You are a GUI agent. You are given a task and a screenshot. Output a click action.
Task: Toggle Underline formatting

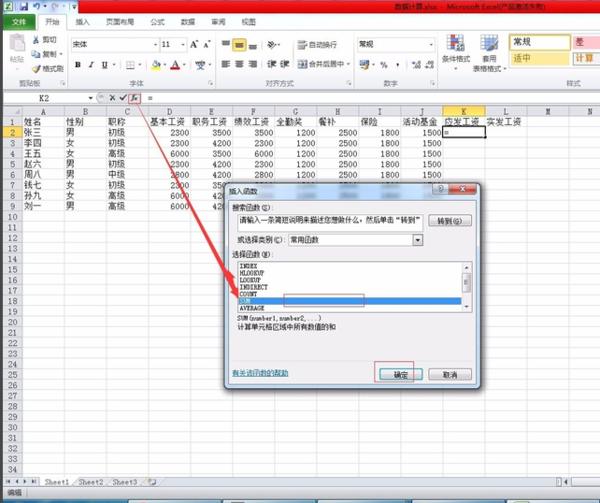[105, 65]
